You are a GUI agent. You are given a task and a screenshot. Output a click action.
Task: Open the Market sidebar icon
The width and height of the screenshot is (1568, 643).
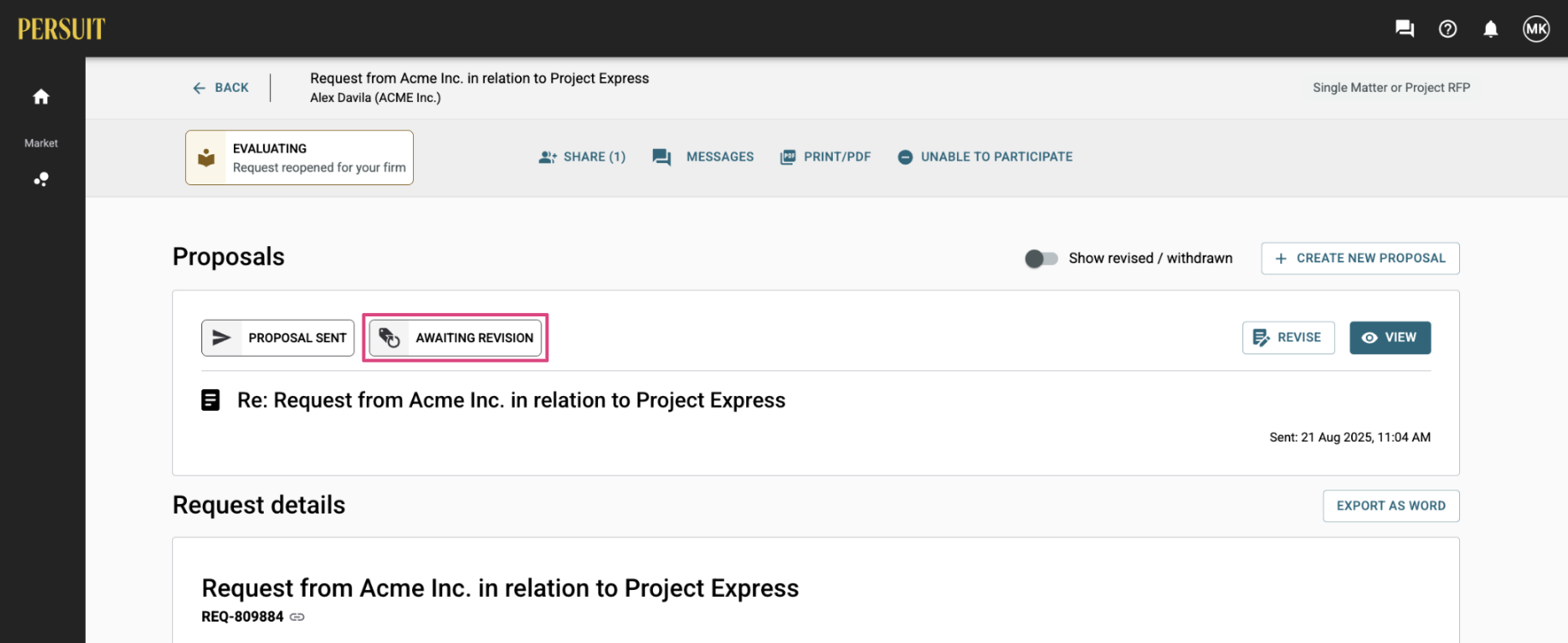[x=41, y=179]
